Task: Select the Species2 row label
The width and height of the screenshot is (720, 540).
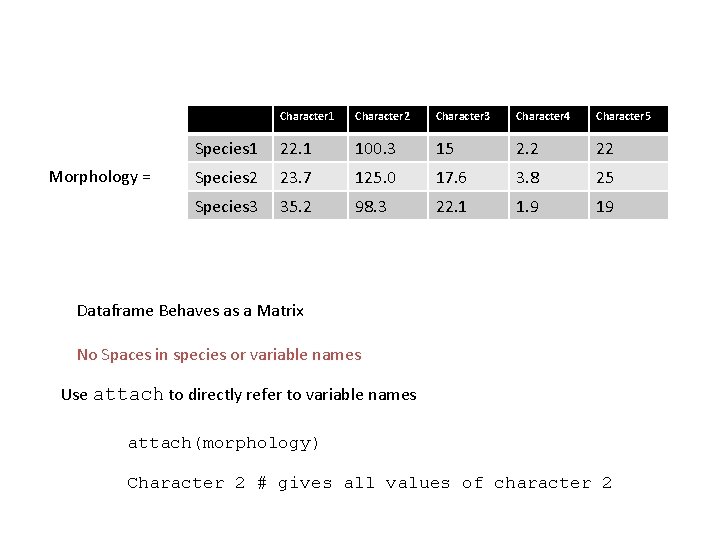Action: click(x=226, y=178)
